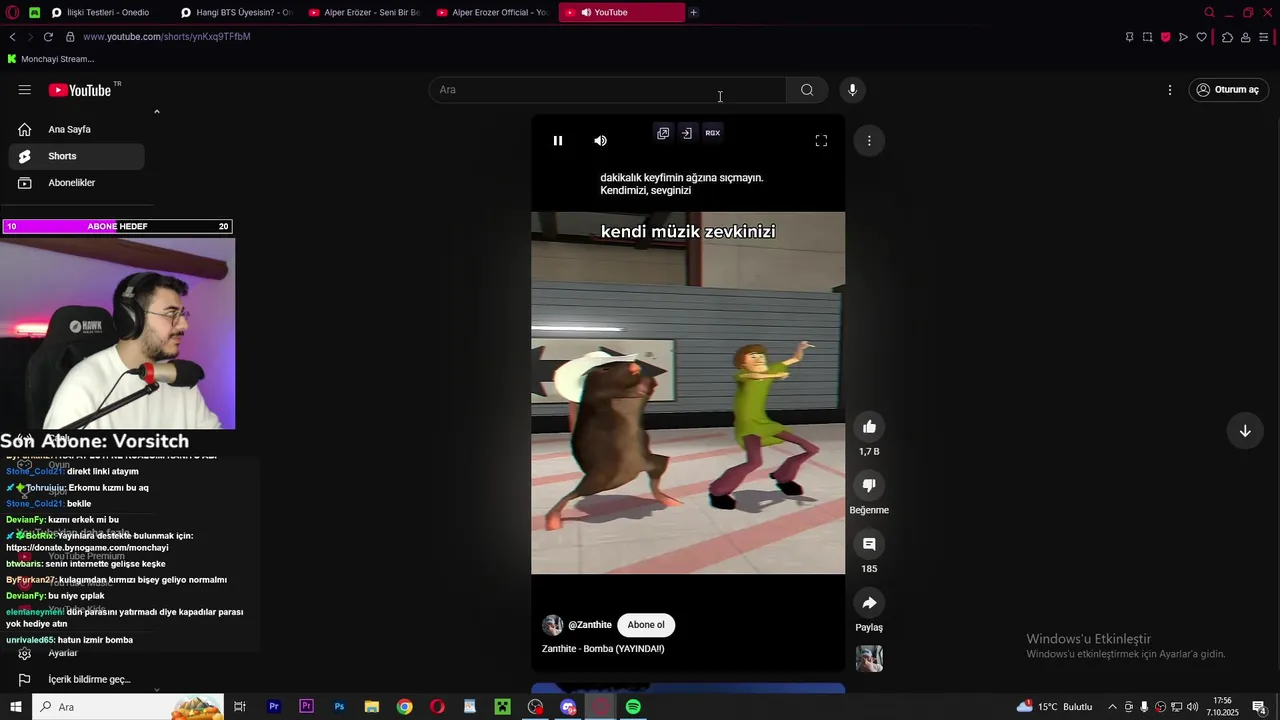Click the dislike (Beğenme) button
The height and width of the screenshot is (720, 1280).
(x=869, y=485)
